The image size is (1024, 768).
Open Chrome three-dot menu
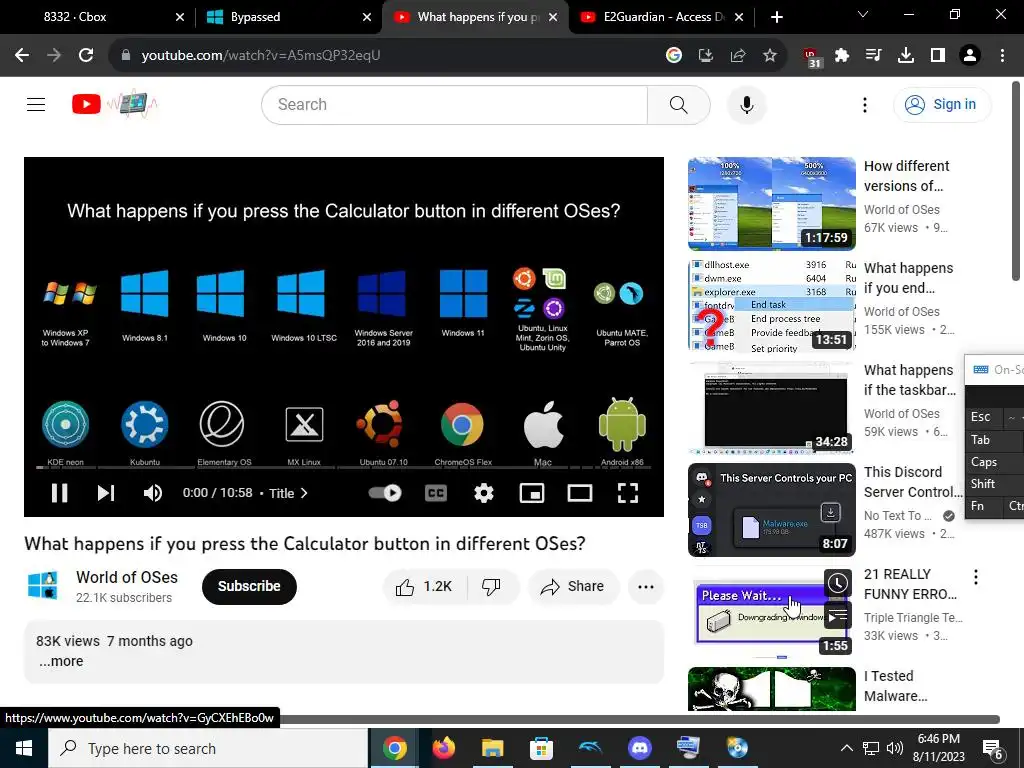tap(1002, 56)
